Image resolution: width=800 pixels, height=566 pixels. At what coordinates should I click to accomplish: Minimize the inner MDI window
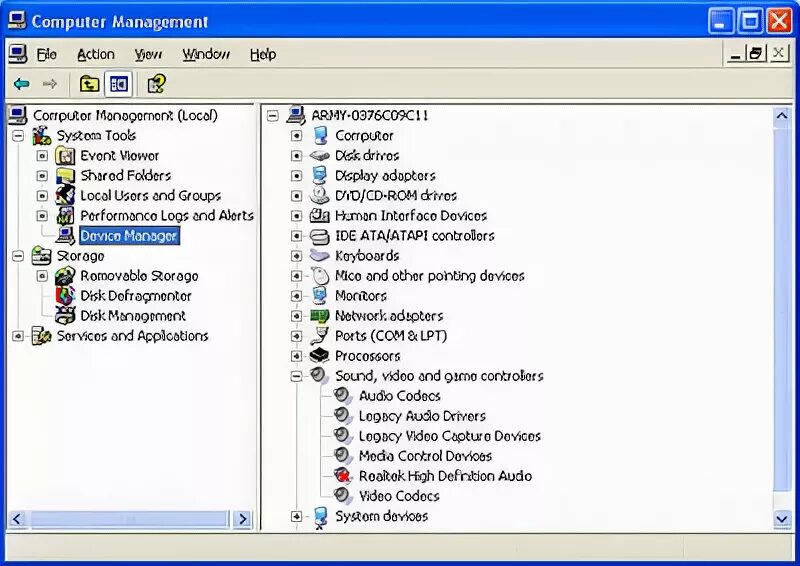[x=735, y=53]
